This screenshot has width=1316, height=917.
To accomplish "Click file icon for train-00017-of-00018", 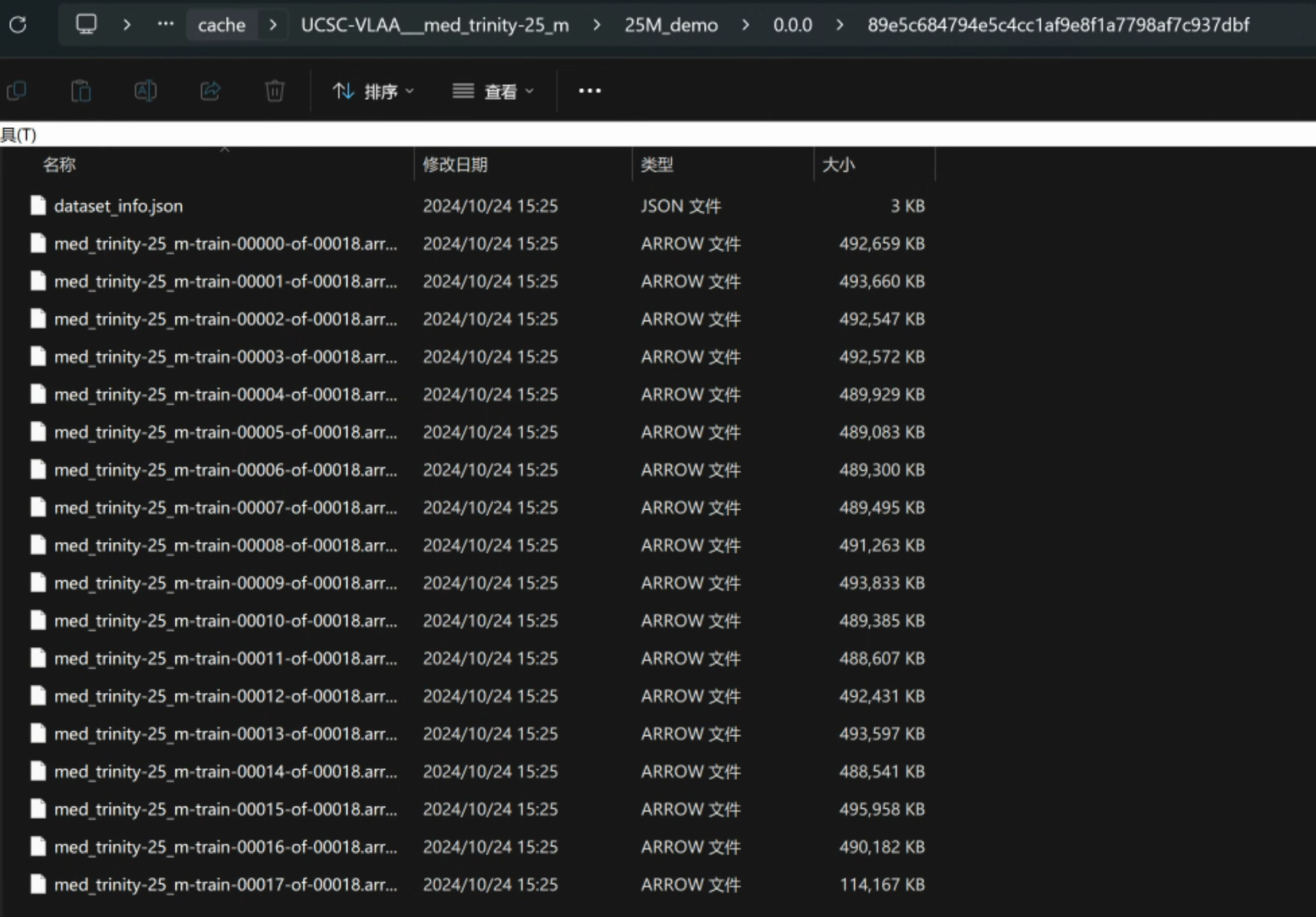I will (38, 885).
